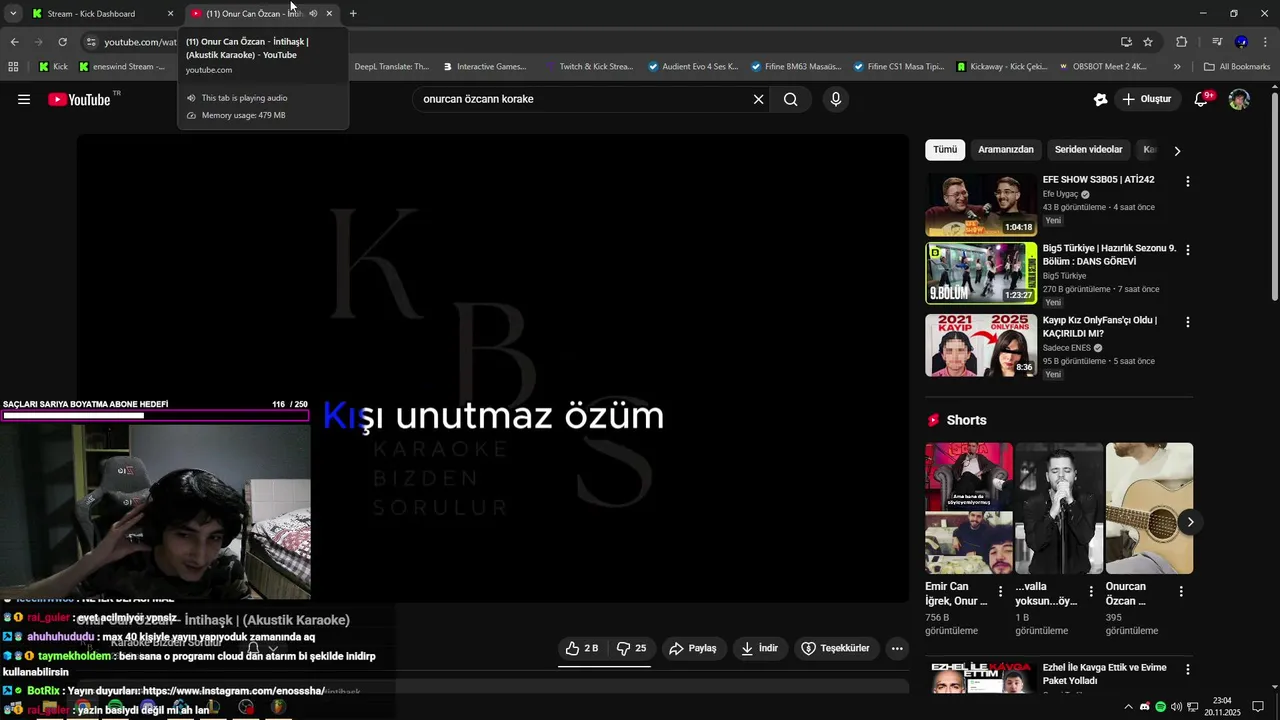This screenshot has width=1280, height=720.
Task: Close the YouTube Onur Can Özcan tab
Action: (x=329, y=14)
